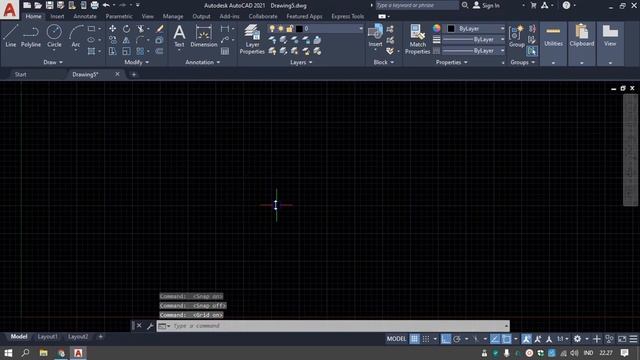Select the Dimension tool

coord(203,36)
